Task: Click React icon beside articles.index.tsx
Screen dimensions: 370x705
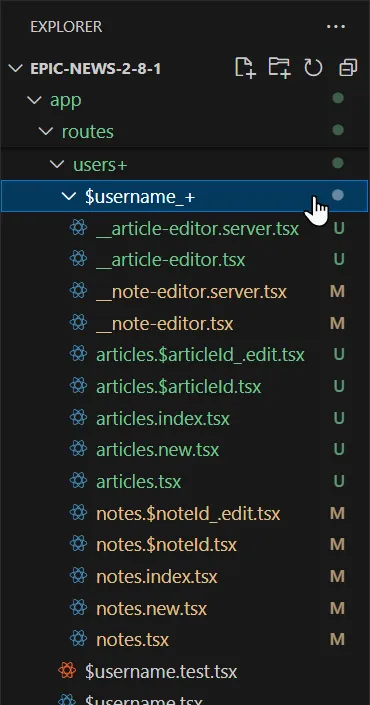Action: pos(78,418)
